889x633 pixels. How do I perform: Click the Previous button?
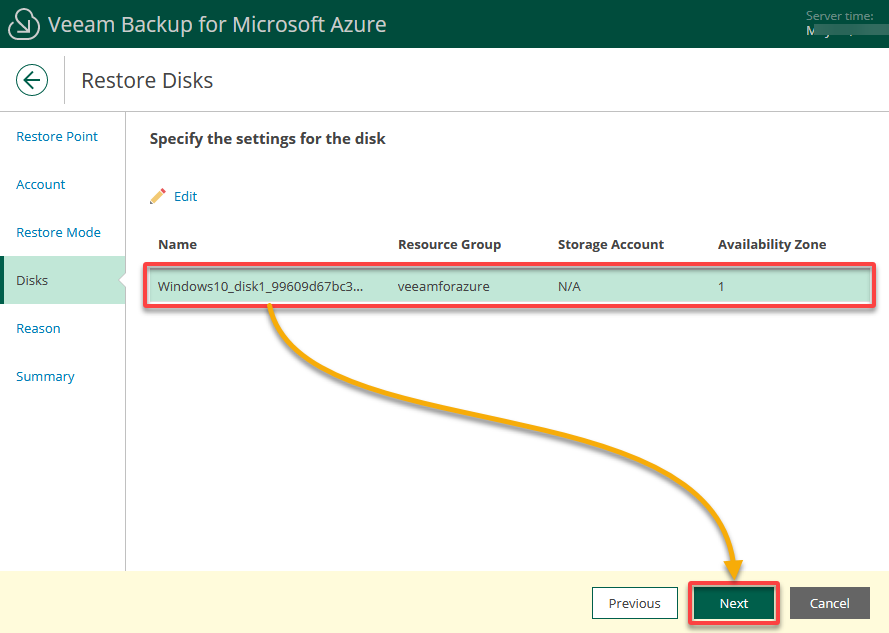click(x=634, y=603)
